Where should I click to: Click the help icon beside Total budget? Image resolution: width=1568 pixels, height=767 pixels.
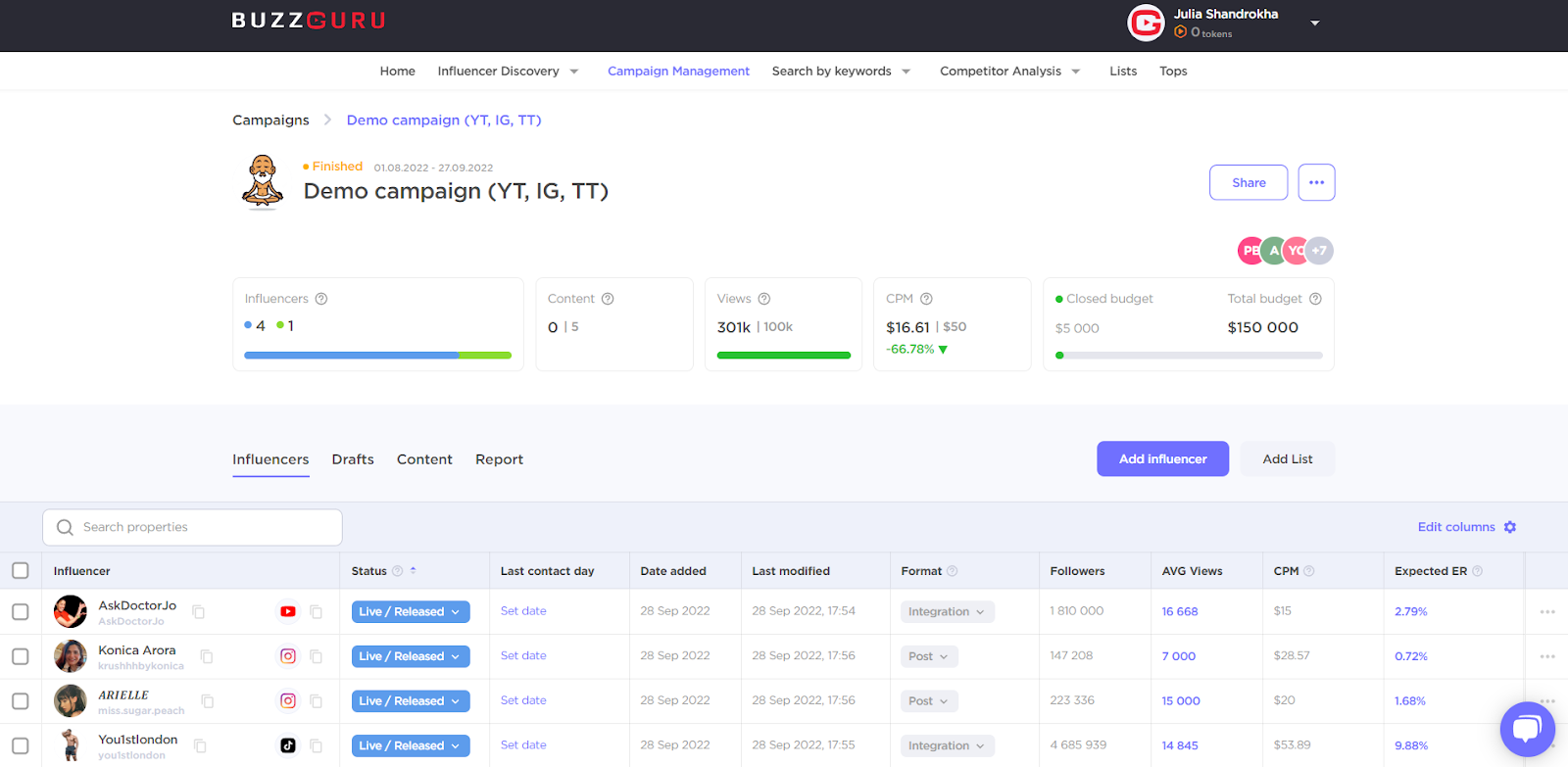tap(1315, 299)
